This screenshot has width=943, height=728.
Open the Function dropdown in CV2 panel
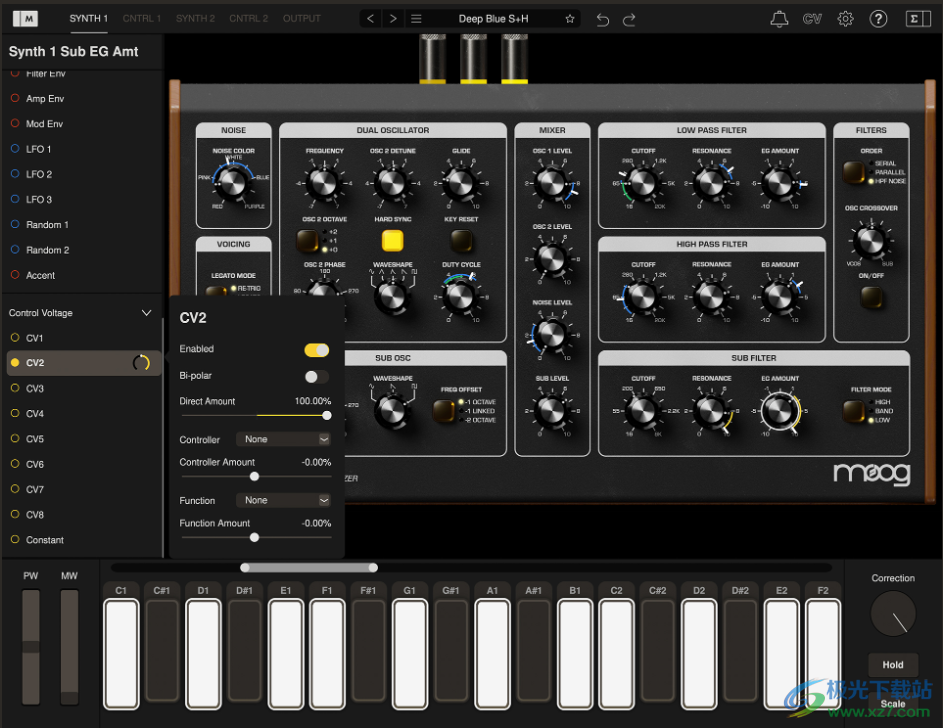click(x=283, y=500)
